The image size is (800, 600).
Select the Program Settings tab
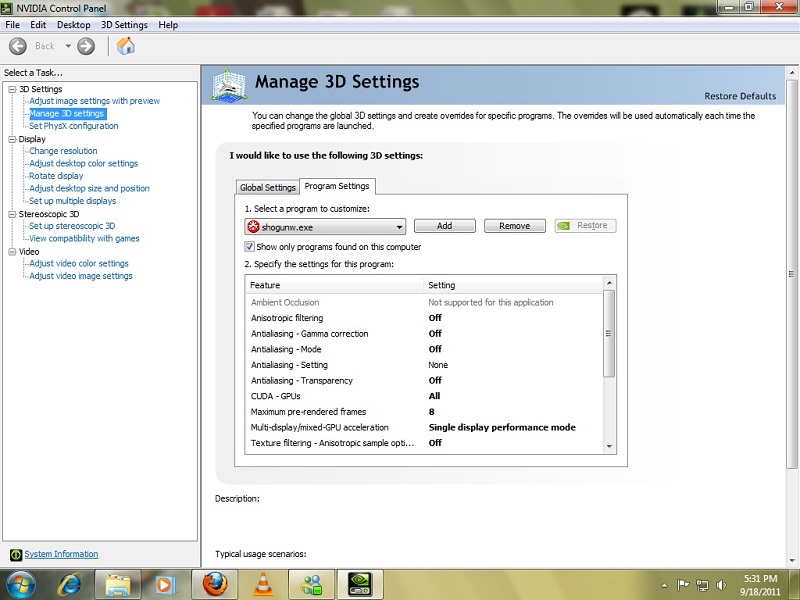pyautogui.click(x=337, y=186)
